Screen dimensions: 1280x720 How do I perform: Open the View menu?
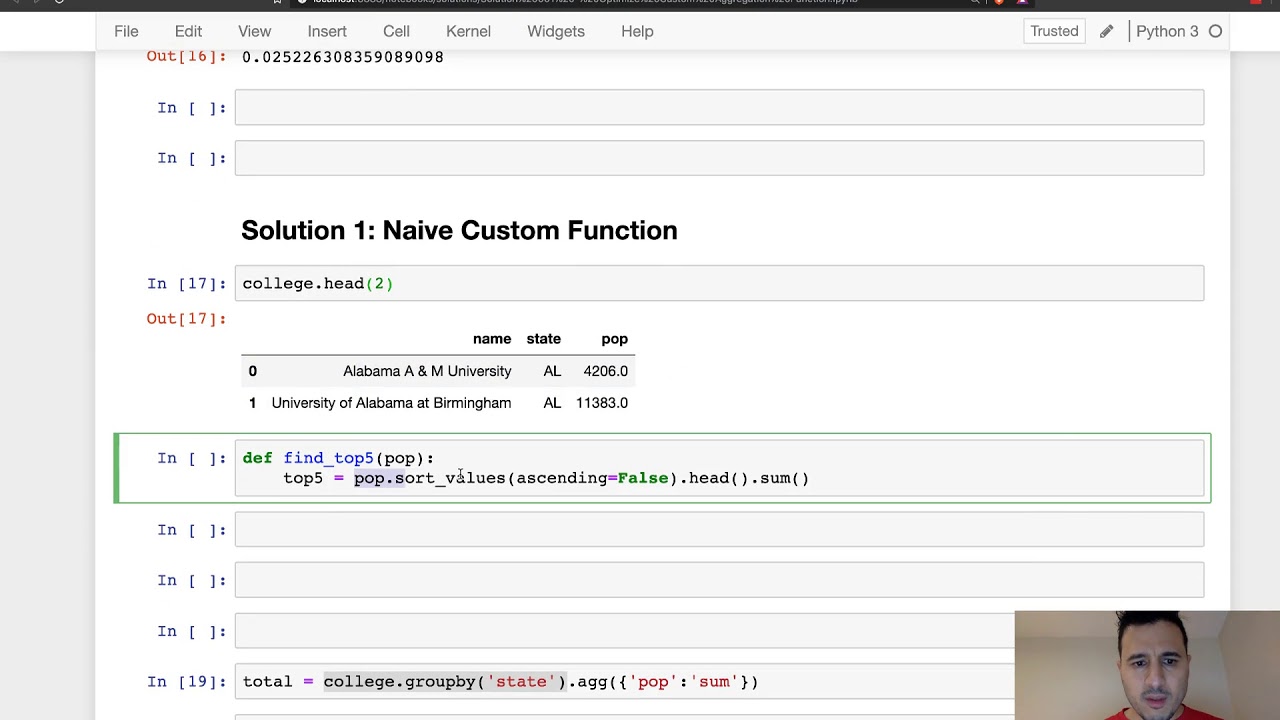pos(254,31)
